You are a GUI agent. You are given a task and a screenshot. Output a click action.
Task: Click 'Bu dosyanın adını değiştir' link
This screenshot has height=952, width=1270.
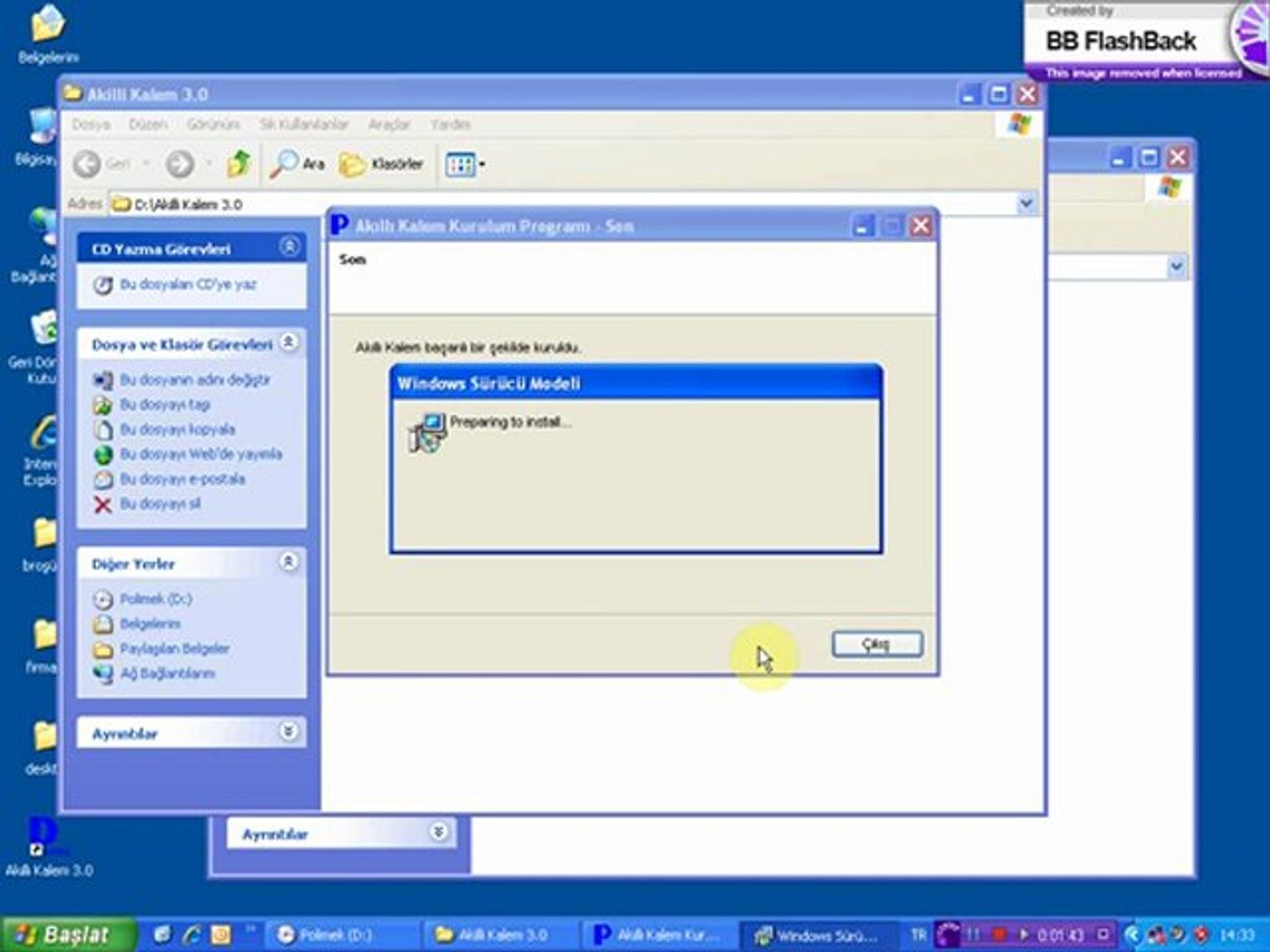(x=195, y=380)
